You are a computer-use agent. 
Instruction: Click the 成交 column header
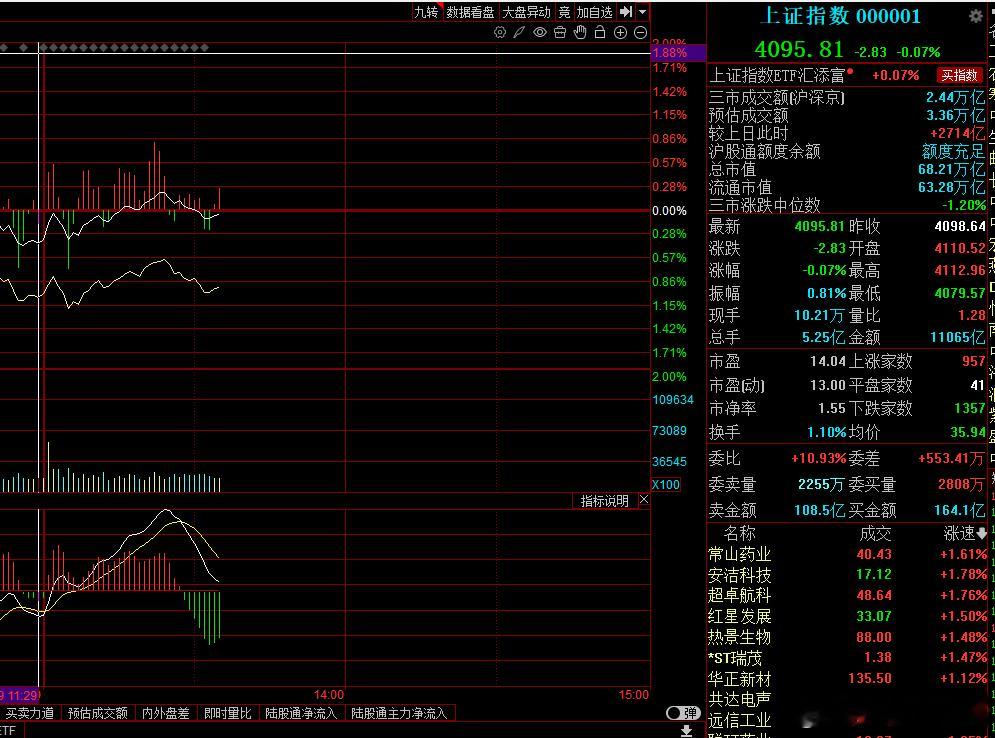click(x=876, y=533)
